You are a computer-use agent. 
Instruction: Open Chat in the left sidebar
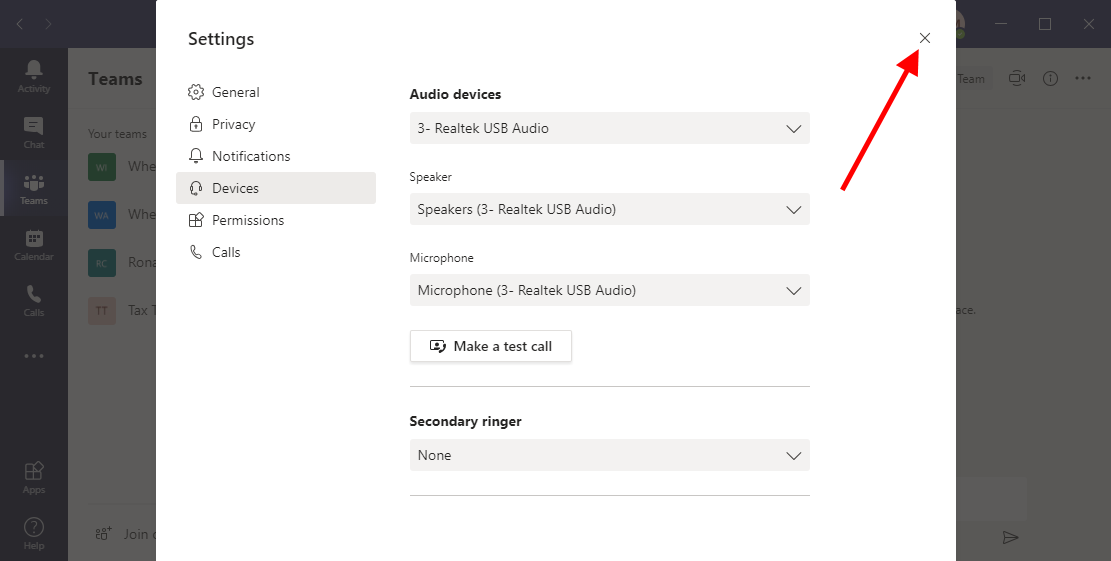[x=34, y=131]
